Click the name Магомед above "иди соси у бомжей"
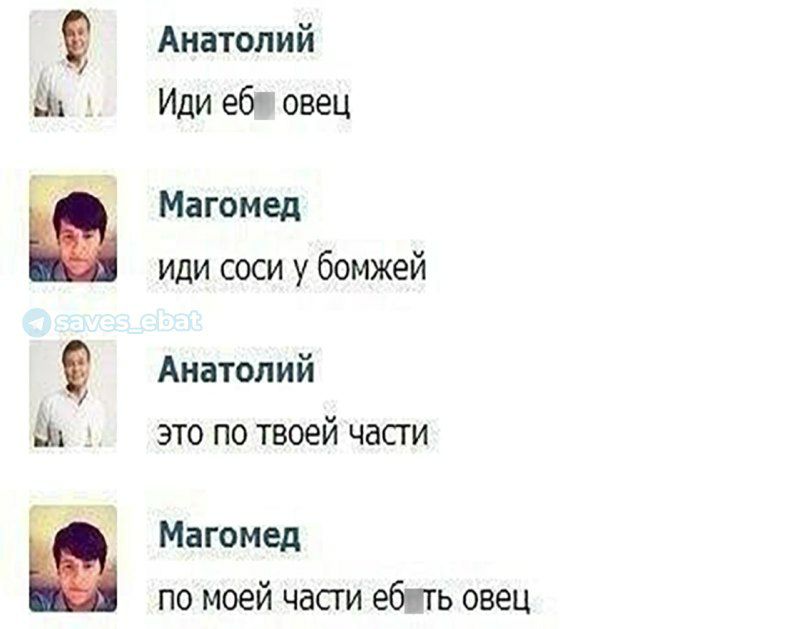This screenshot has height=629, width=800. click(x=230, y=206)
